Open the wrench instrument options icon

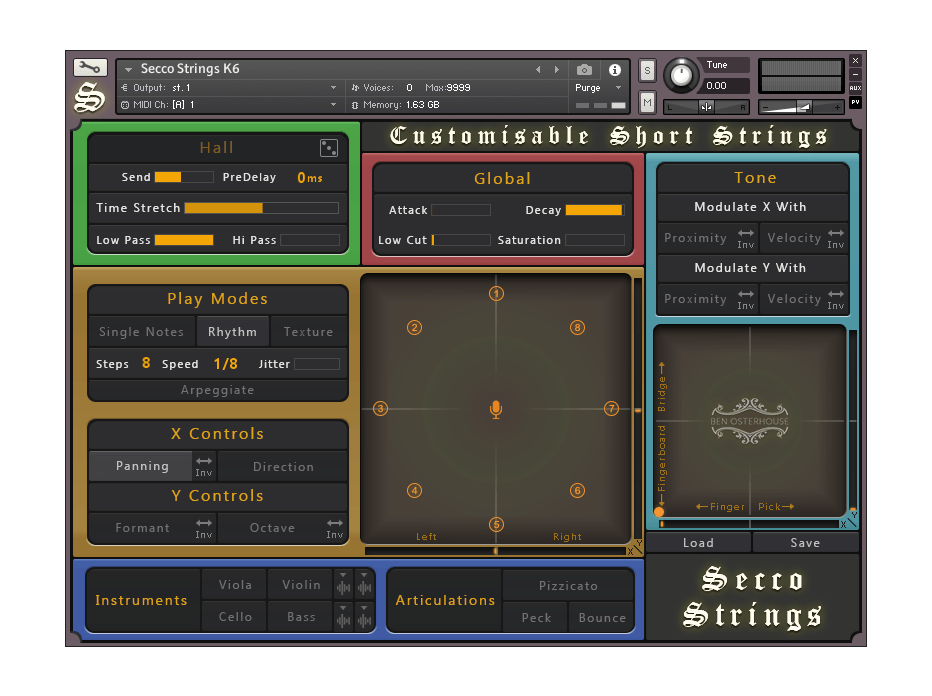click(90, 67)
